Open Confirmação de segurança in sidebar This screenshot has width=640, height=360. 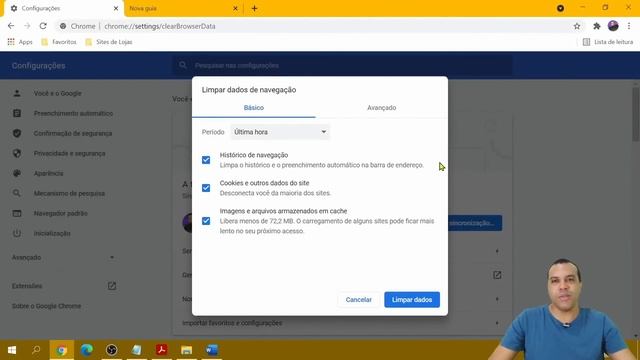(73, 133)
